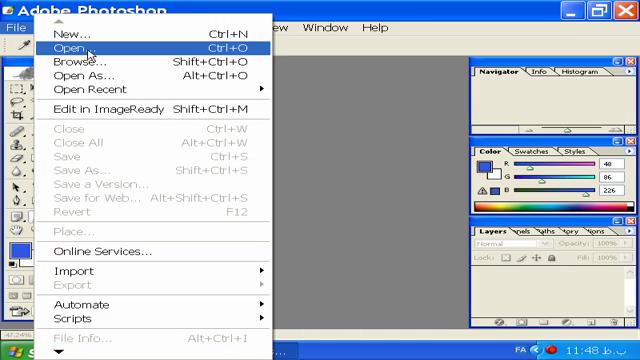Screen dimensions: 640x360
Task: Open the Open Recent submenu
Action: point(153,89)
